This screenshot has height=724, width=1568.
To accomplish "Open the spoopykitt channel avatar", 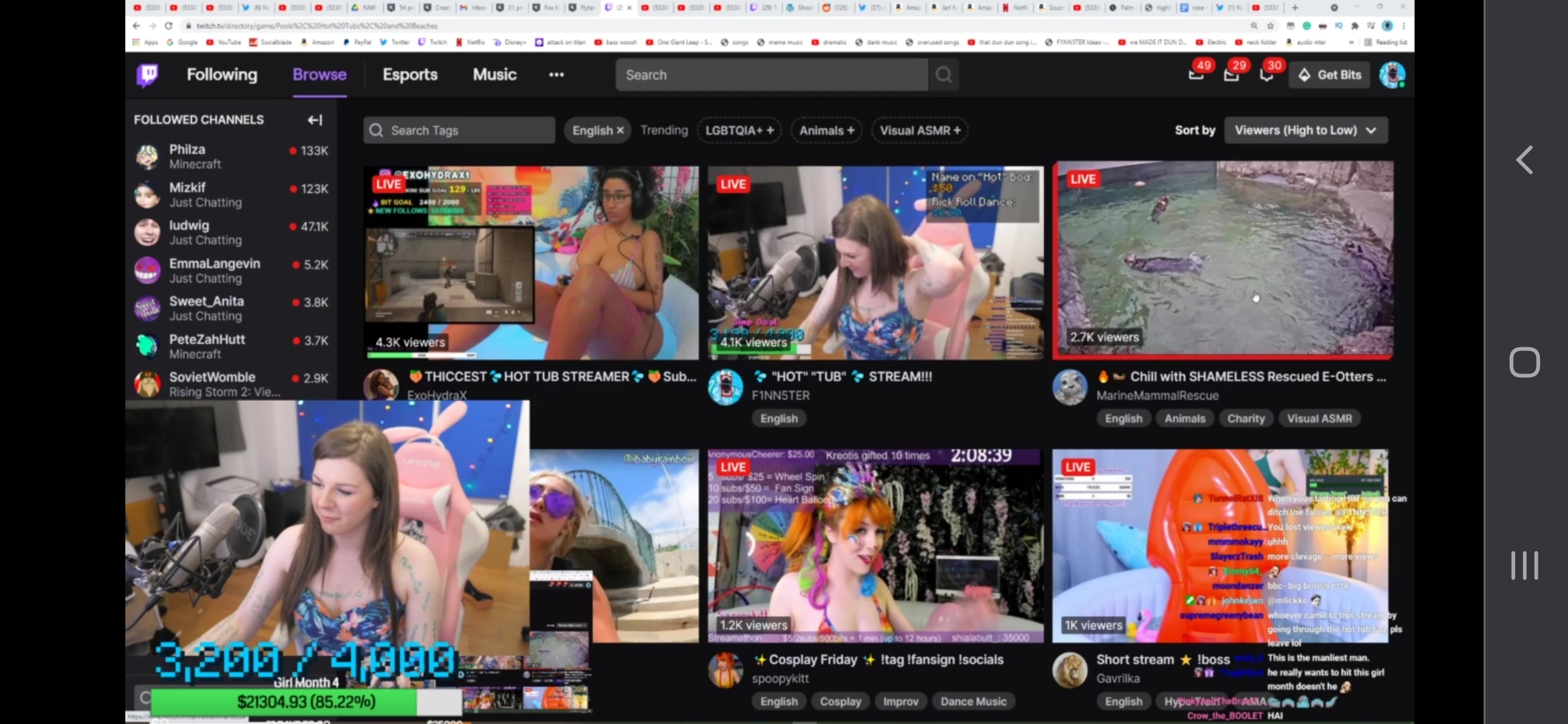I will coord(726,670).
